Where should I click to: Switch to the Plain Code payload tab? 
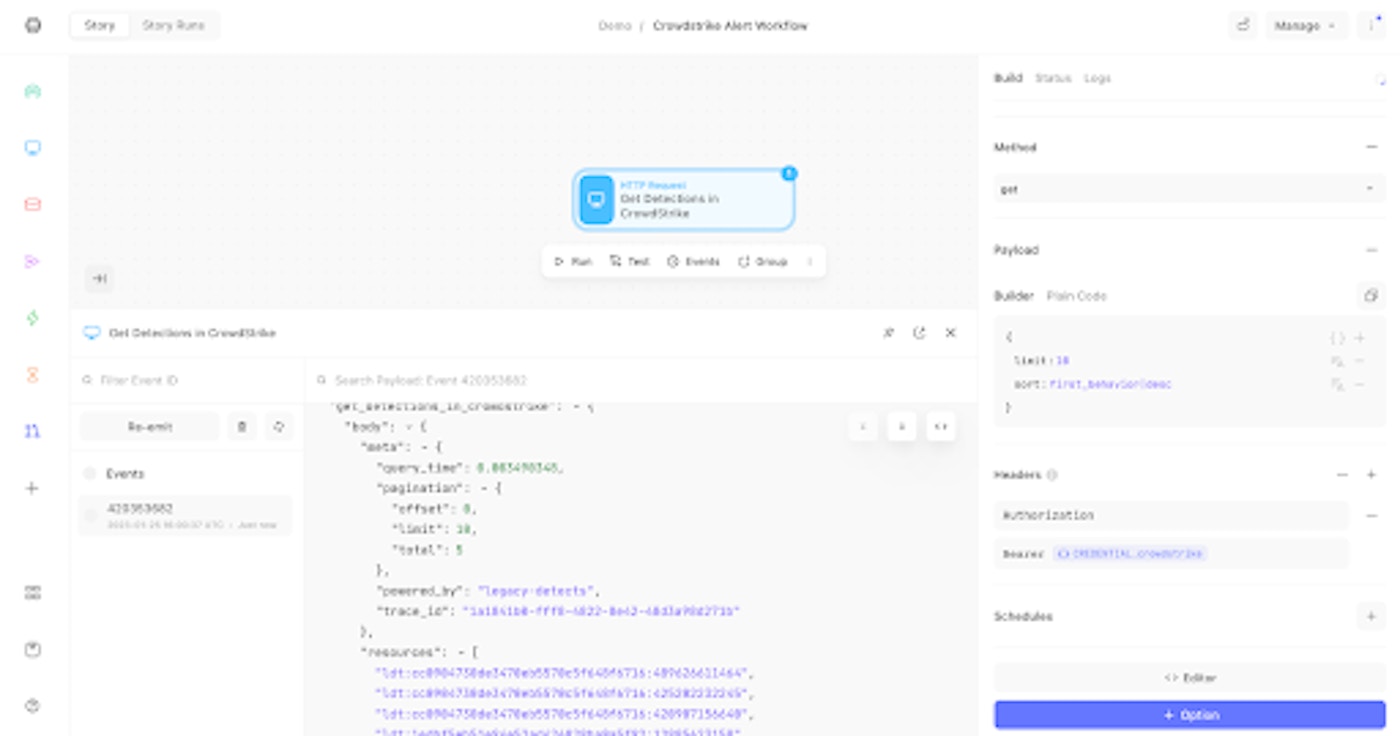[x=1077, y=296]
